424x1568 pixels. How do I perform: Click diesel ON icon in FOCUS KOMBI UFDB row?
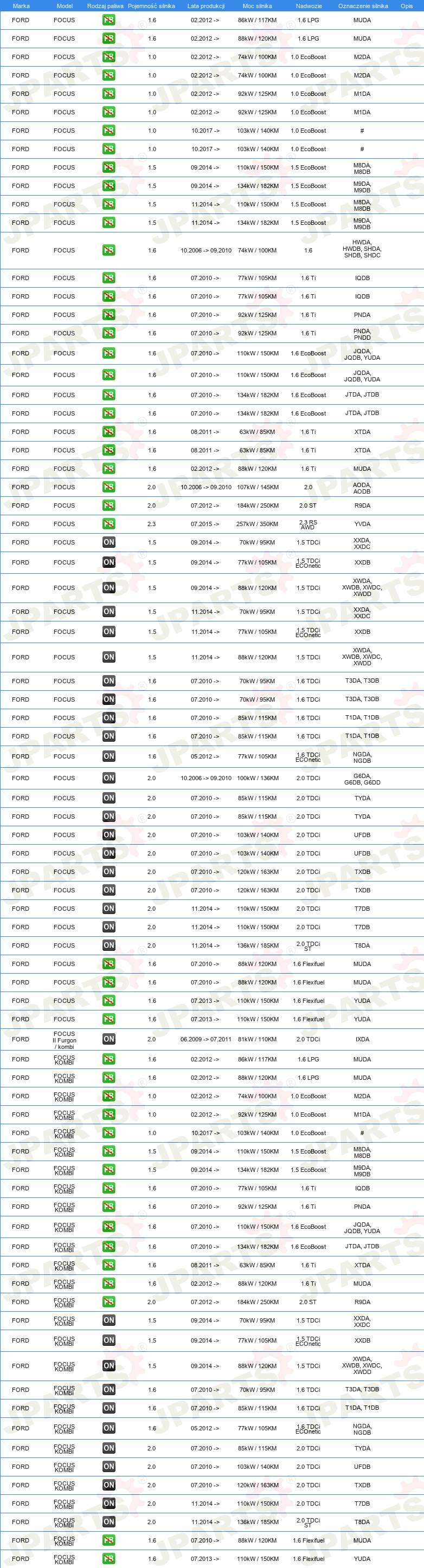[109, 1466]
